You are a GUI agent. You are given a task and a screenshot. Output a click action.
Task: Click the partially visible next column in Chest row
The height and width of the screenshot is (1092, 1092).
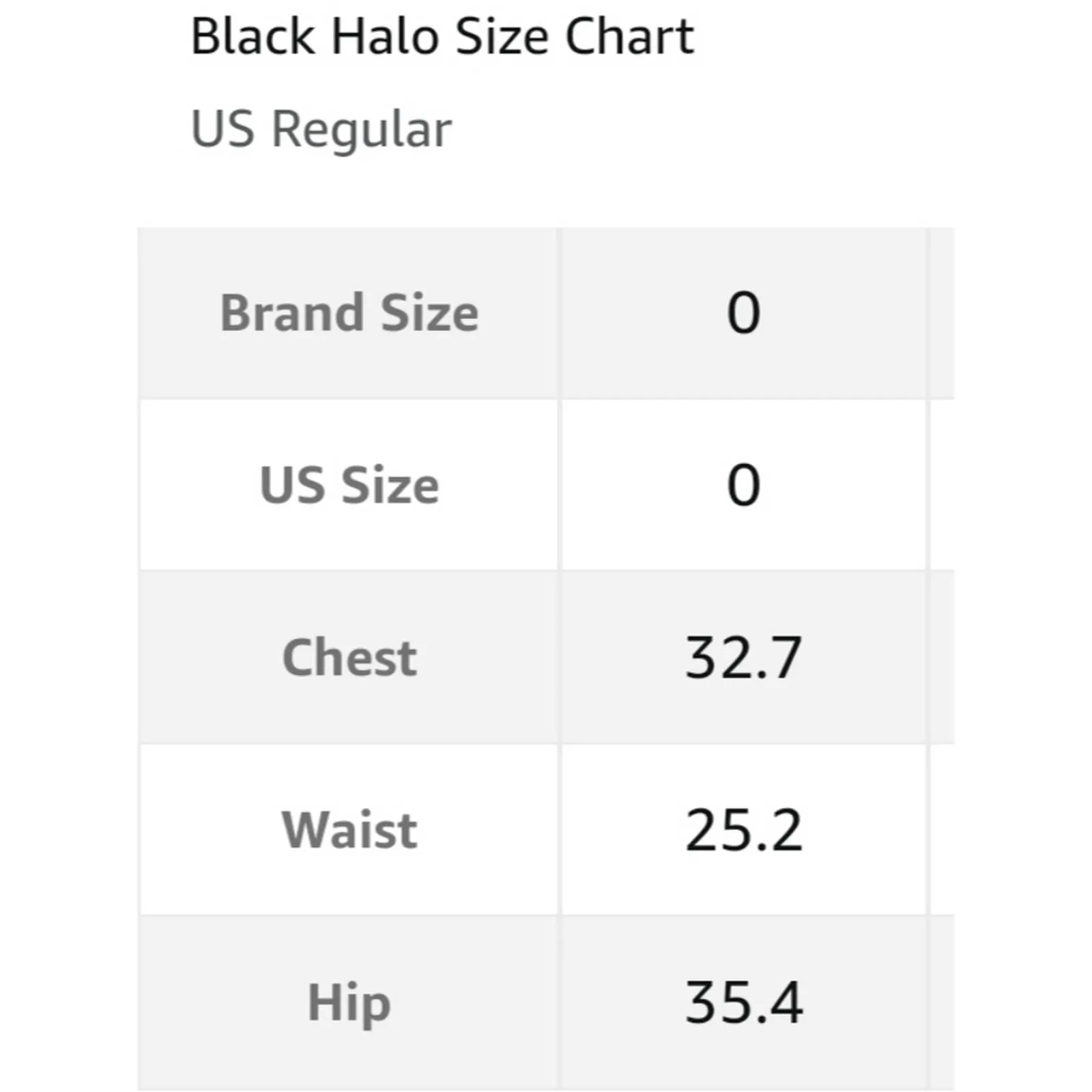pyautogui.click(x=942, y=657)
